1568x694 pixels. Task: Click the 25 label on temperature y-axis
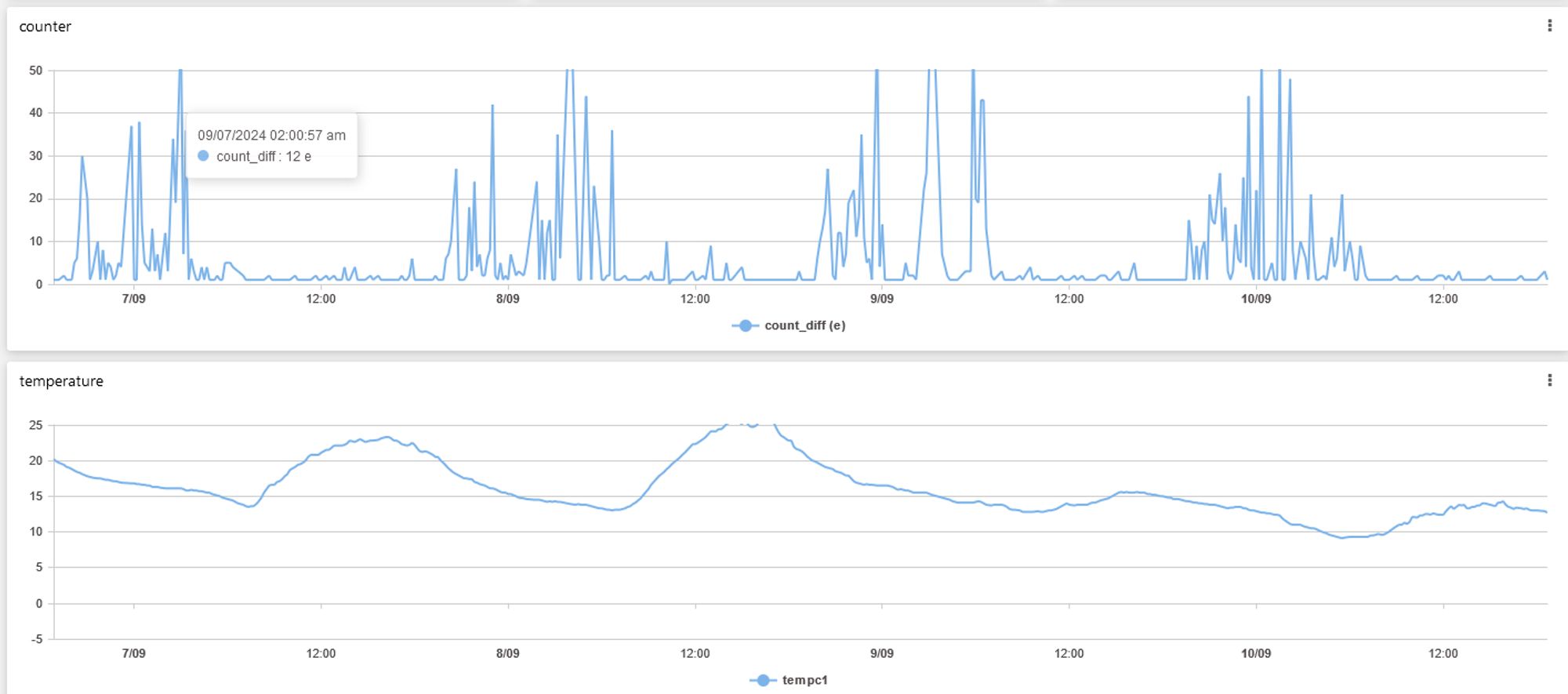(36, 425)
